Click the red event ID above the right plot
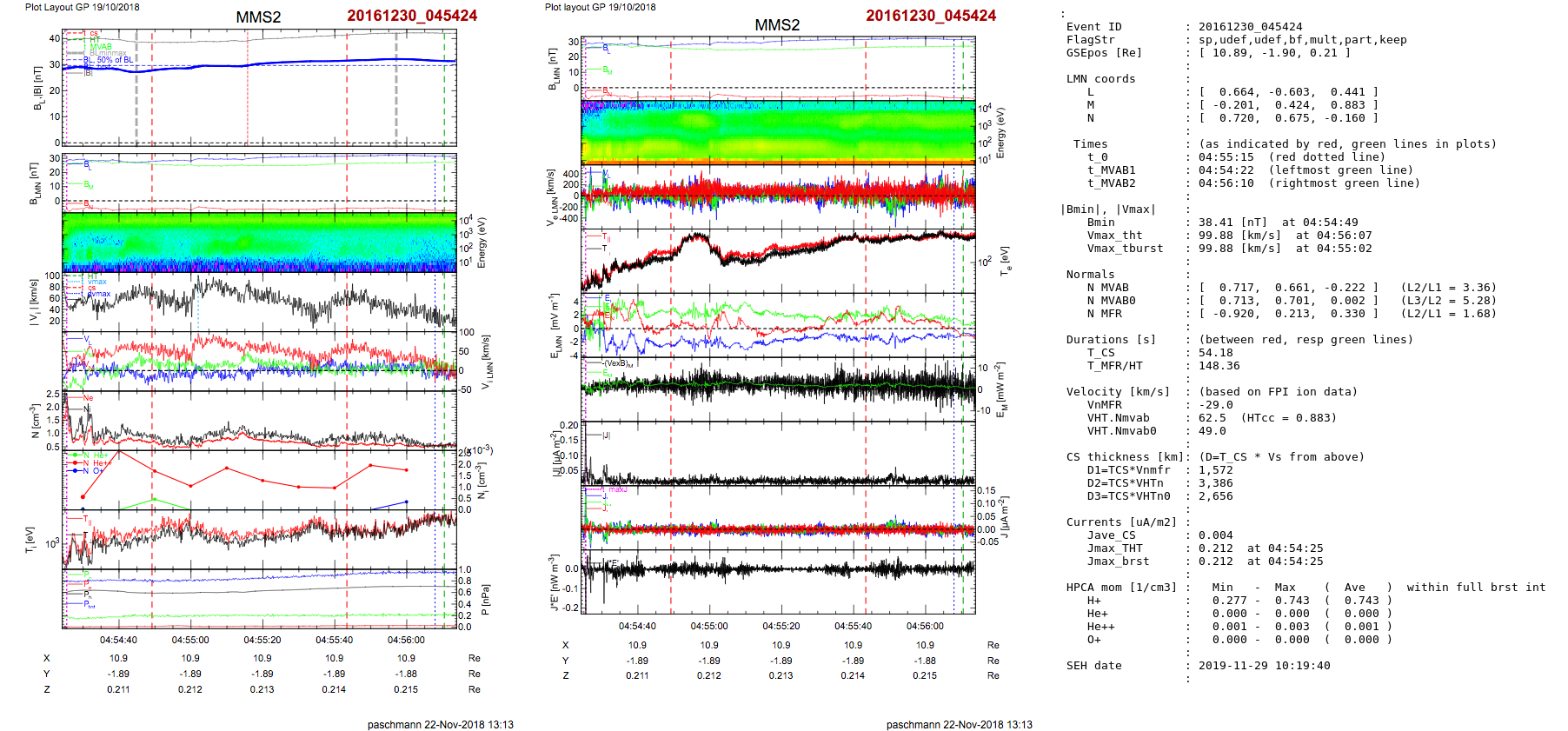The height and width of the screenshot is (731, 1568). coord(931,16)
